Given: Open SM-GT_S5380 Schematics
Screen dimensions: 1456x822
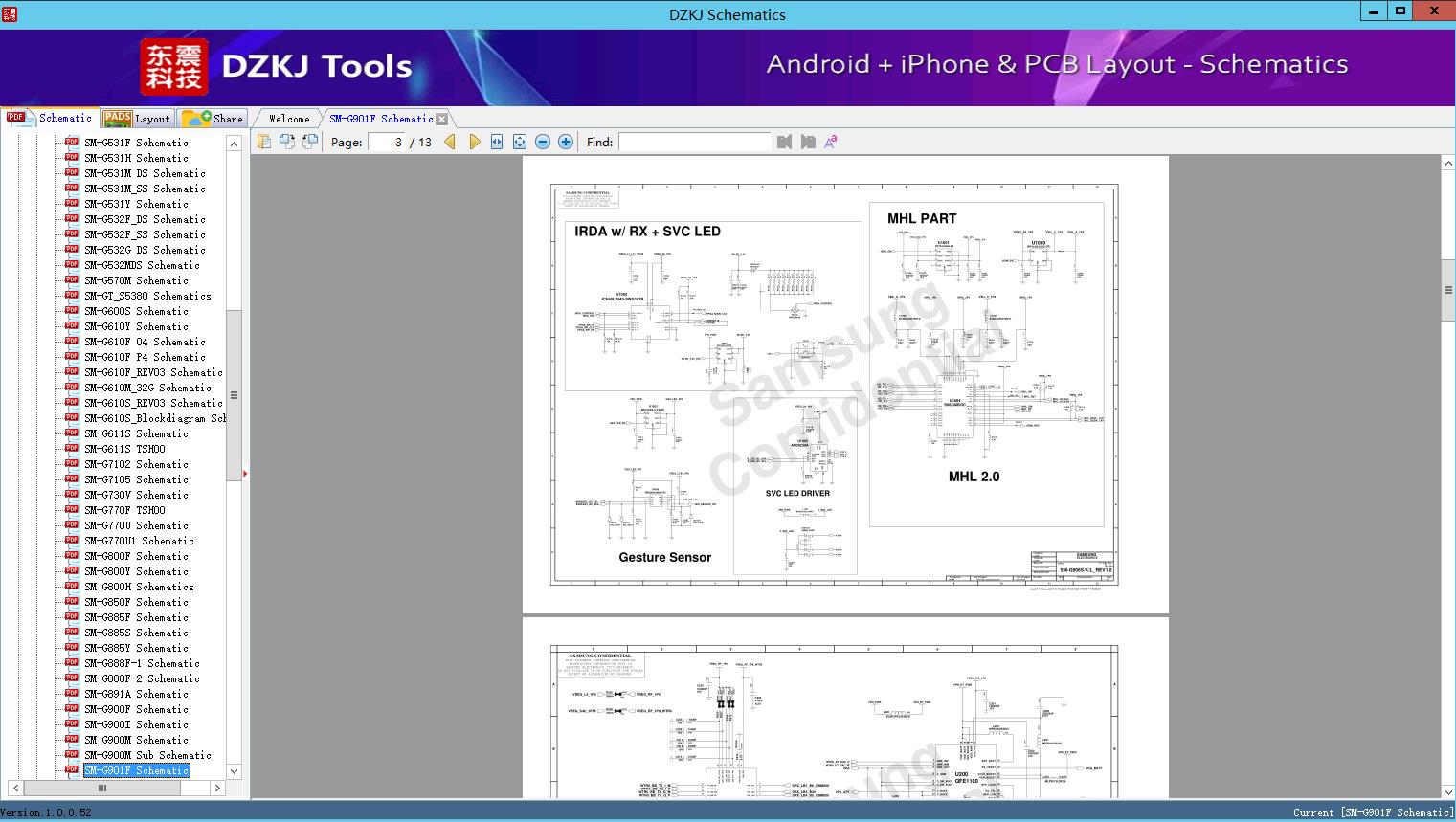Looking at the screenshot, I should point(147,296).
